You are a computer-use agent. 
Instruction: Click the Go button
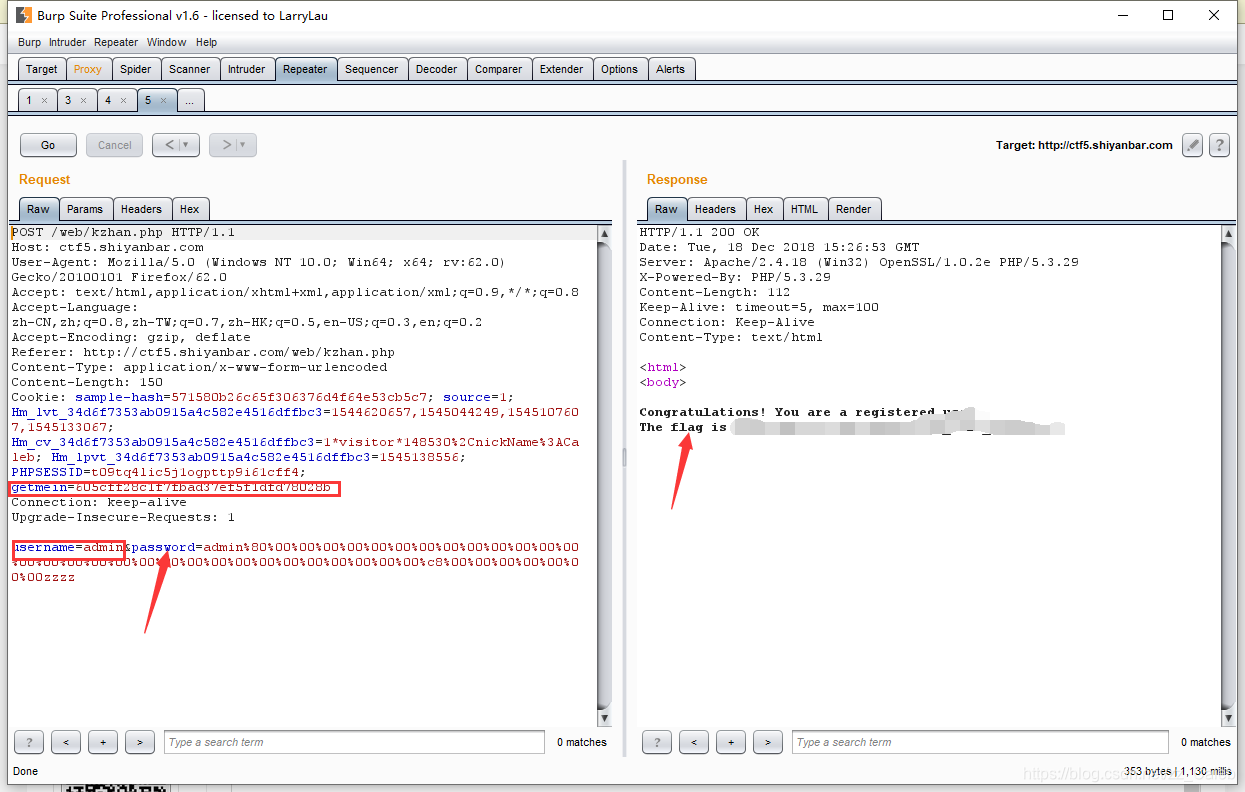pyautogui.click(x=48, y=145)
